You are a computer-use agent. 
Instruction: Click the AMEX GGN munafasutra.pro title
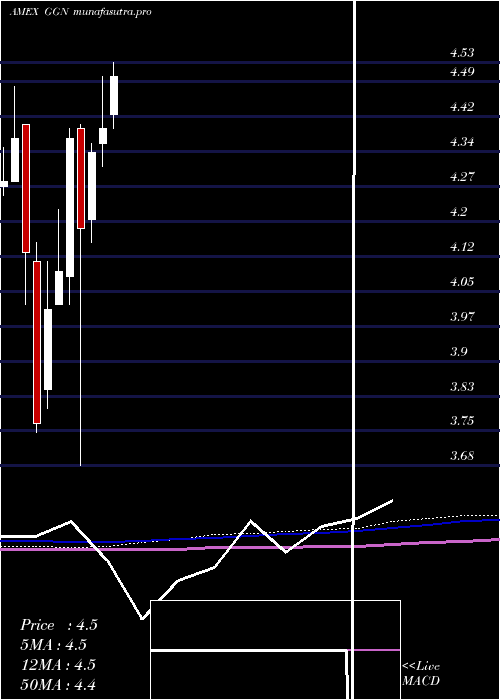coord(80,12)
